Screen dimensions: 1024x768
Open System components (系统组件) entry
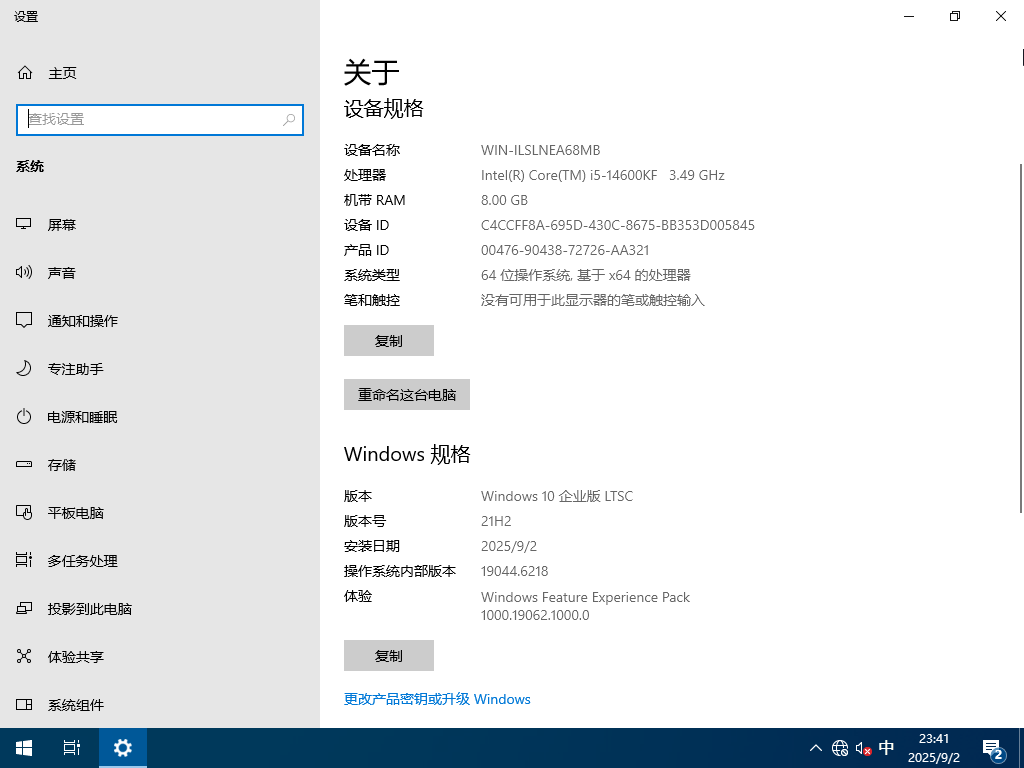coord(75,705)
